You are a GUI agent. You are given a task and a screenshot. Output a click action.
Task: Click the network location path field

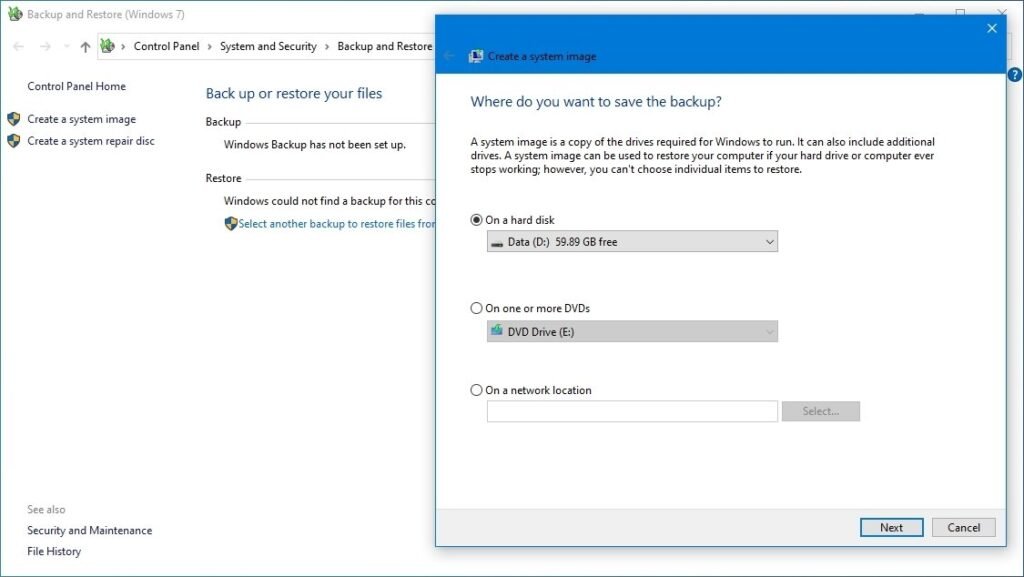(x=632, y=411)
